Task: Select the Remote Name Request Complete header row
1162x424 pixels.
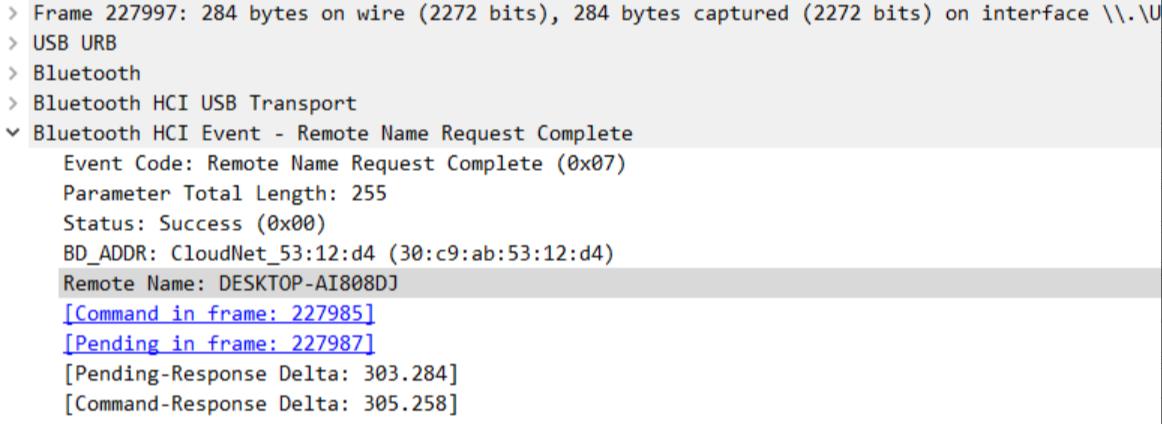Action: pos(332,134)
